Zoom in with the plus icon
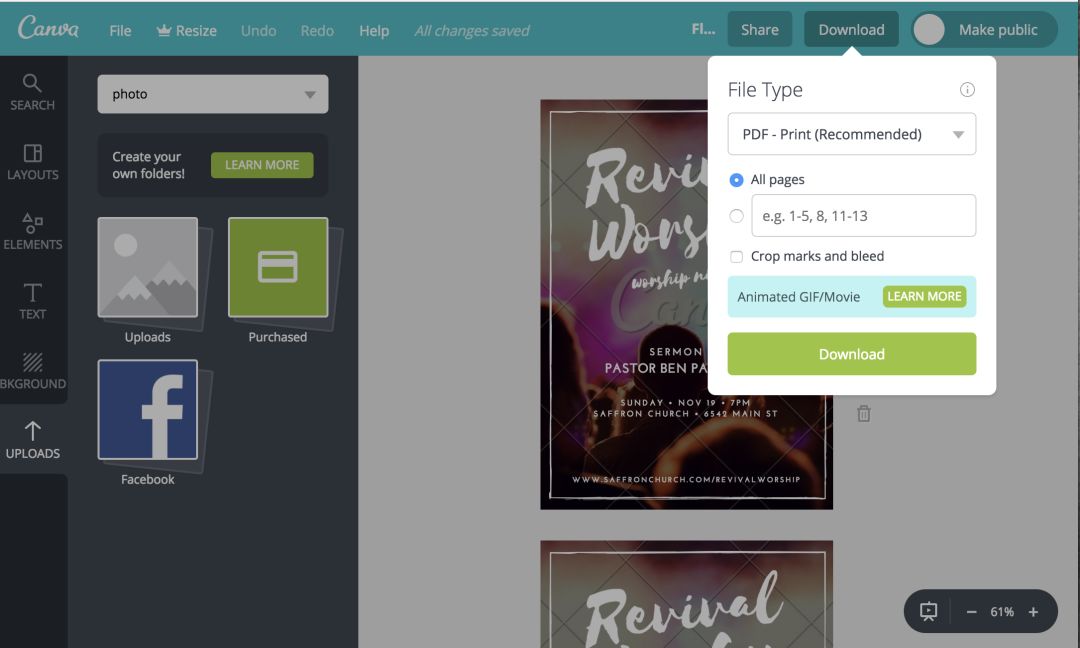Viewport: 1080px width, 648px height. coord(1033,612)
